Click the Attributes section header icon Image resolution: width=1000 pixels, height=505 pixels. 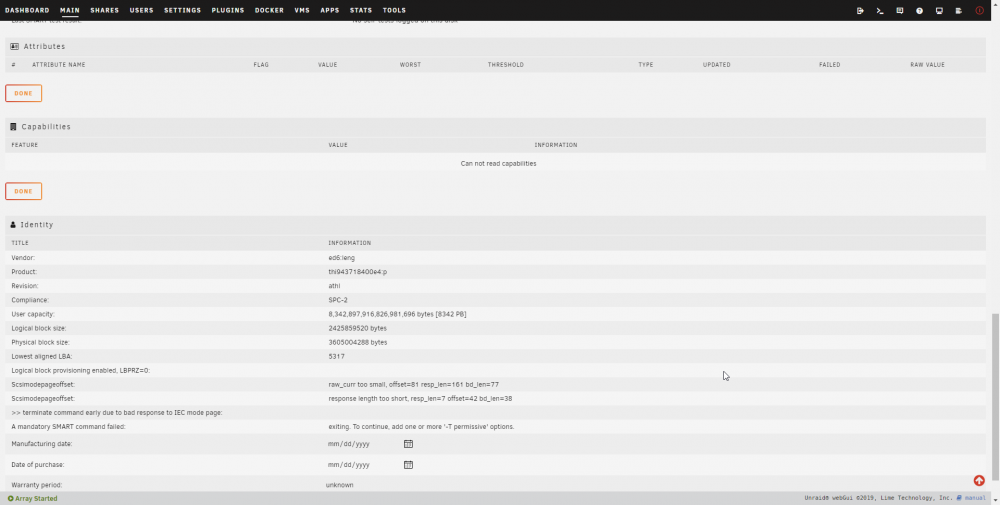coord(15,47)
